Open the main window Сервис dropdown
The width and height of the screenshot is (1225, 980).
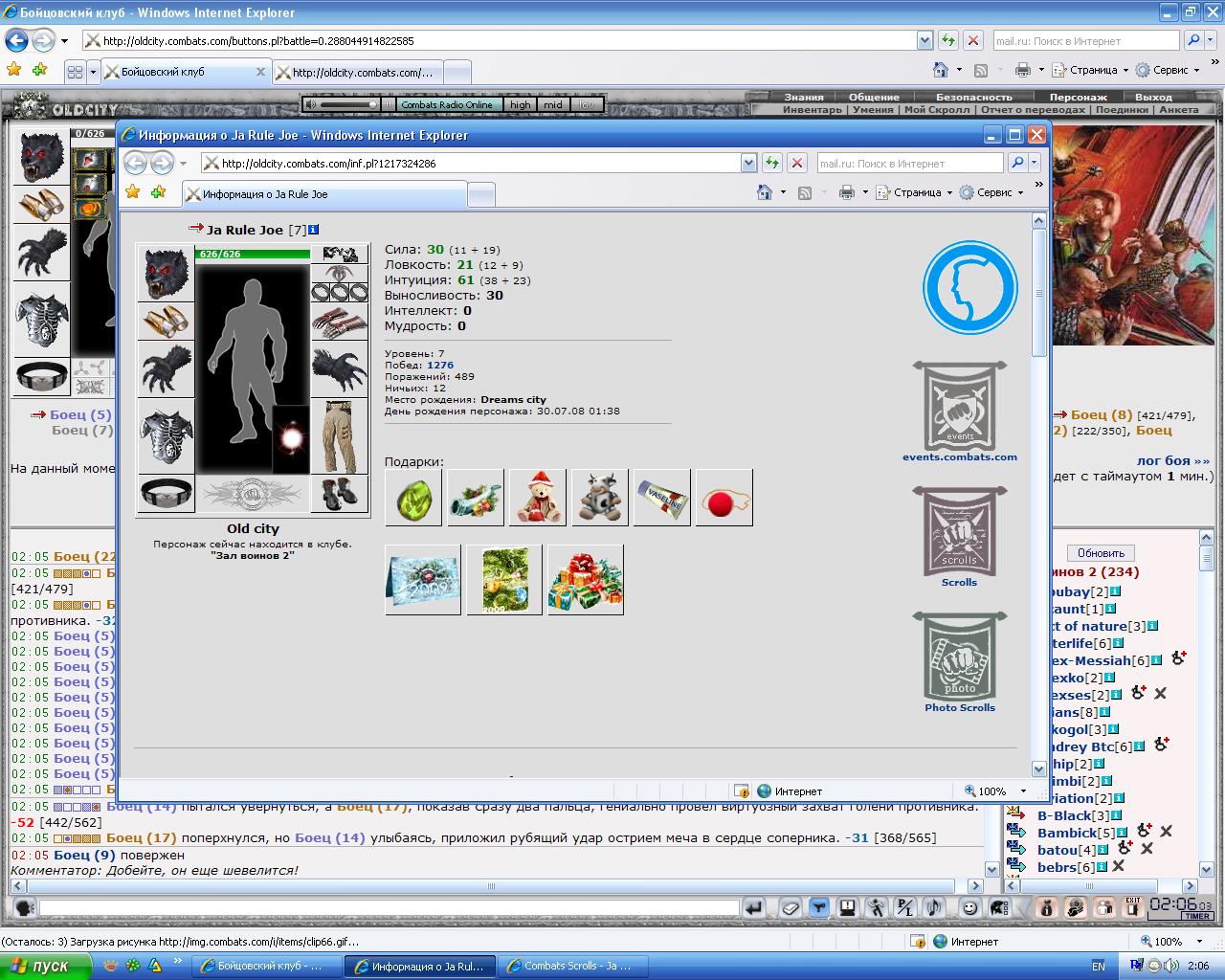pos(1168,70)
